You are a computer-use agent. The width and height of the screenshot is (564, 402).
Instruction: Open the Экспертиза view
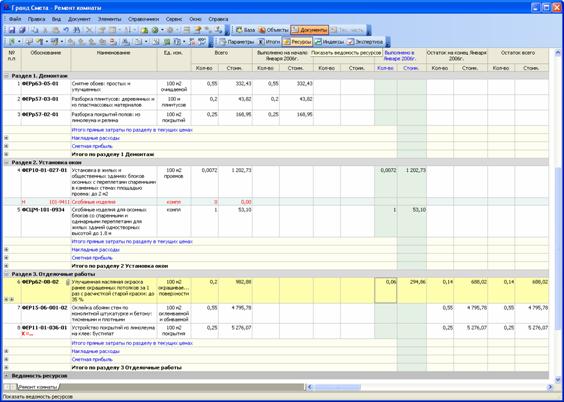tap(365, 42)
